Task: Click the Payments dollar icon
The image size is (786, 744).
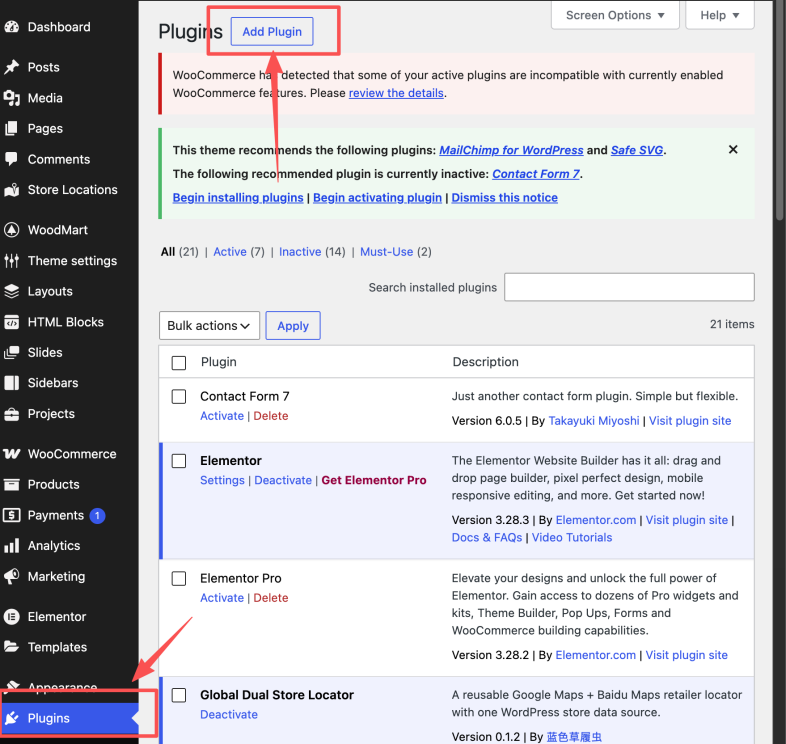Action: [12, 515]
